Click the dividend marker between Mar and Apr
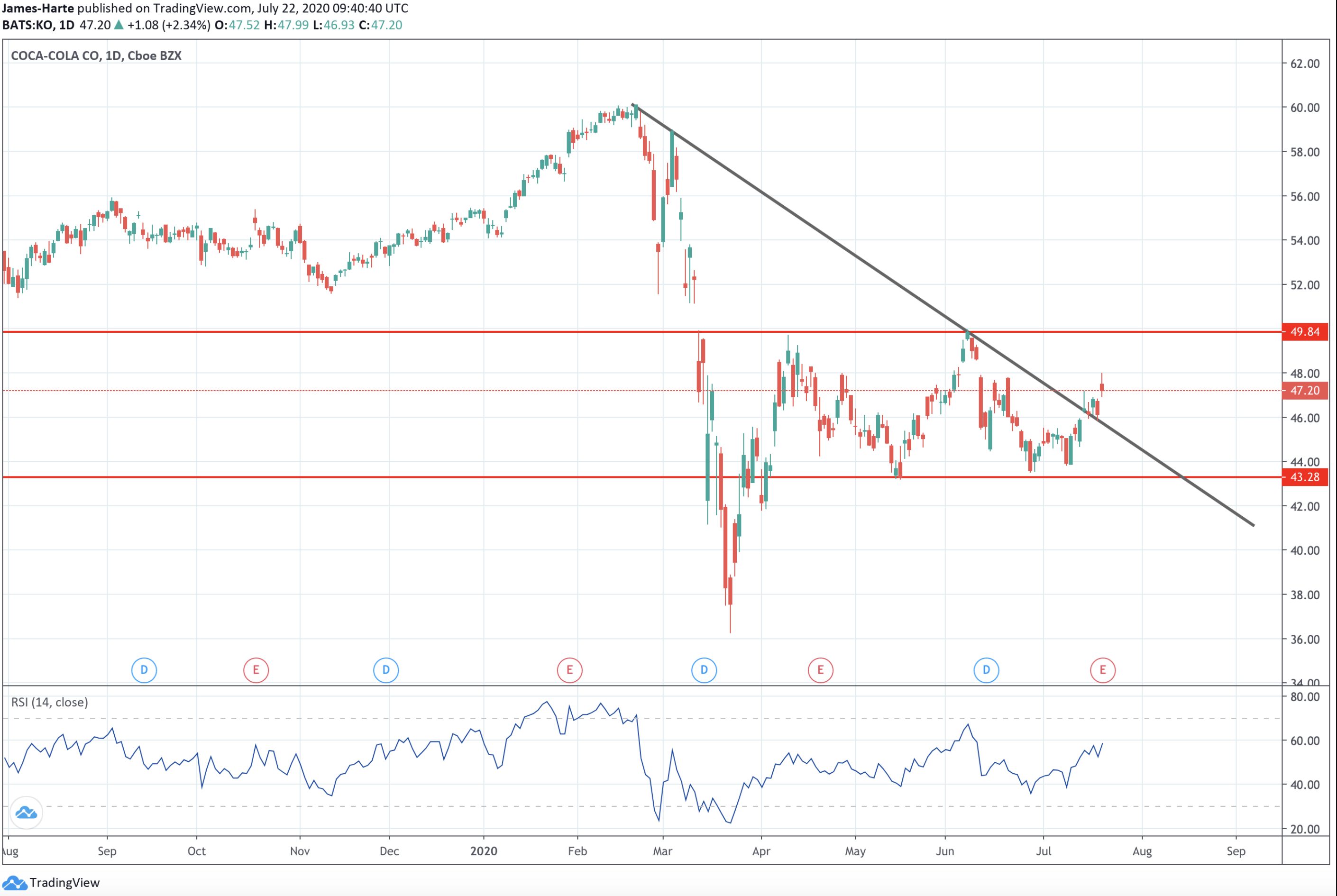The image size is (1337, 896). click(704, 670)
